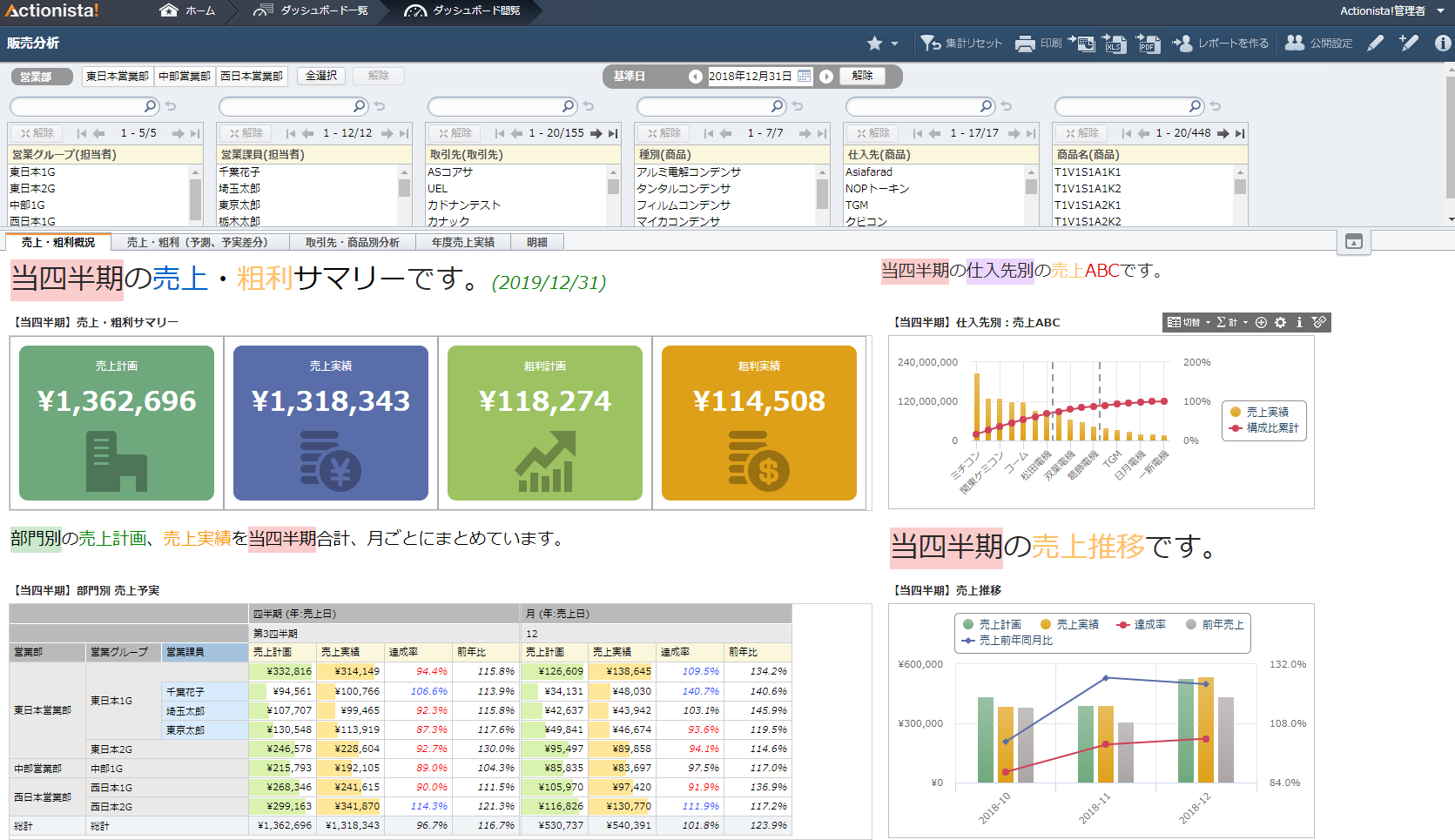Reset search above 種別(商品) list
Image resolution: width=1455 pixels, height=840 pixels.
[x=798, y=106]
